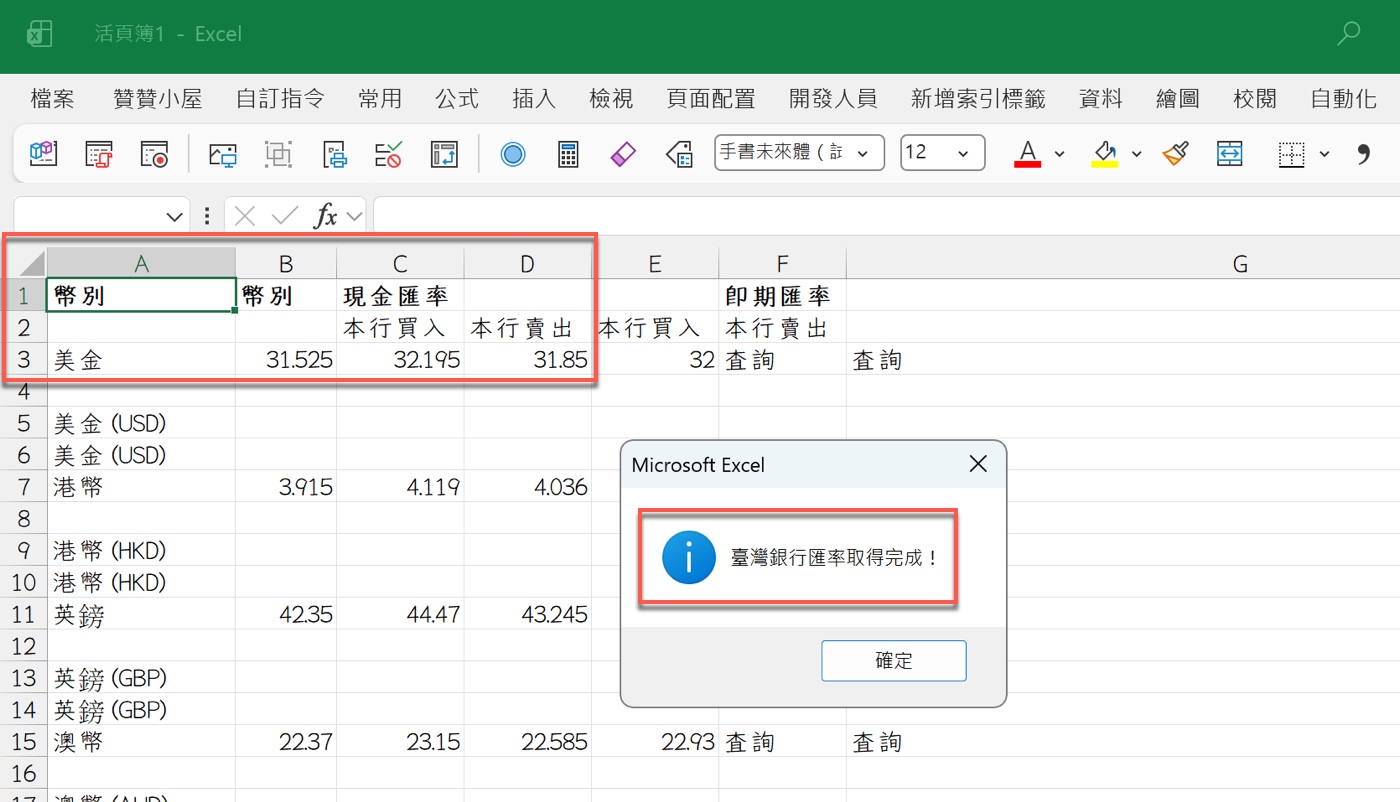Screen dimensions: 1400x802
Task: Expand the fx function dropdown chevron
Action: coord(353,216)
